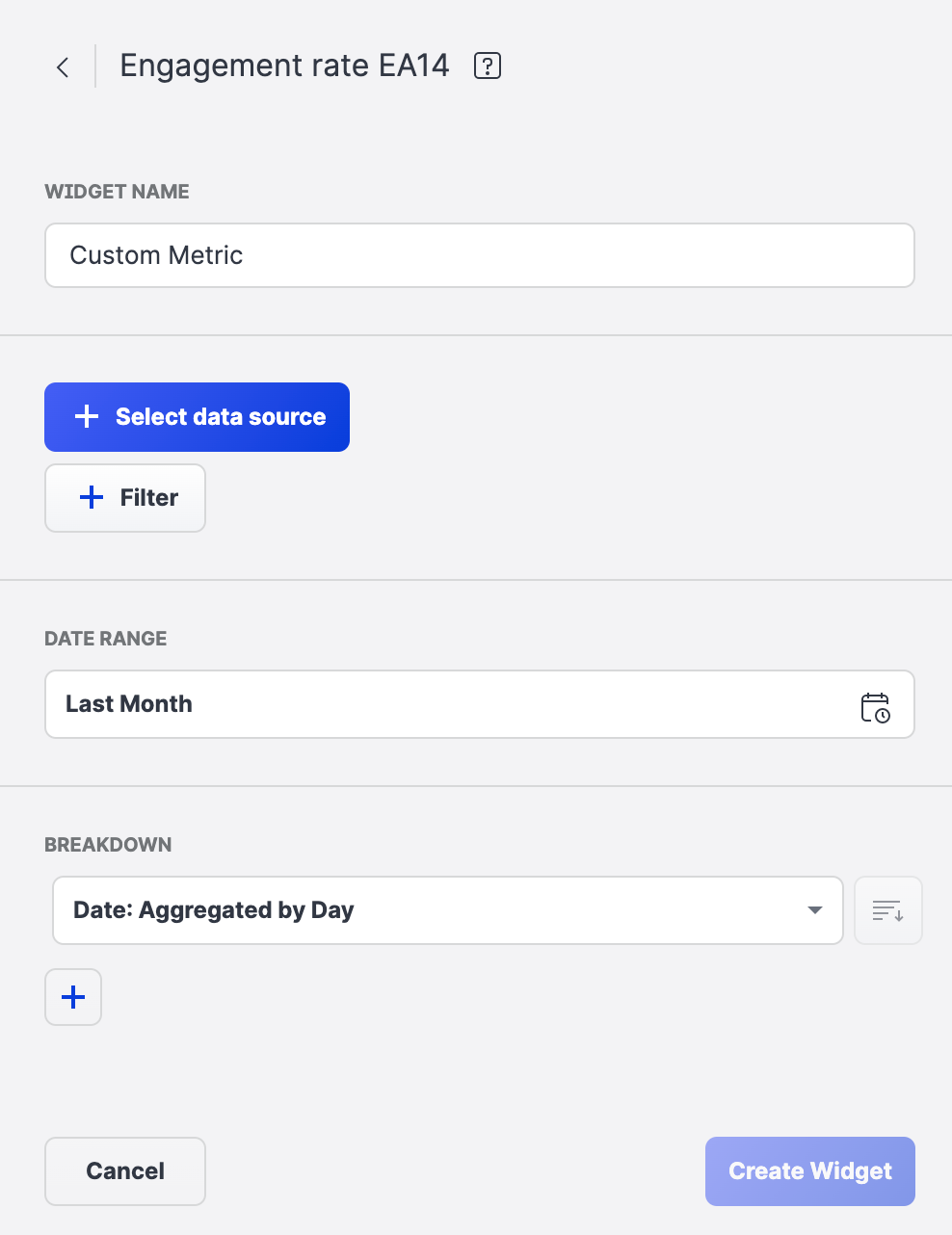Add a Filter to the widget

[124, 497]
